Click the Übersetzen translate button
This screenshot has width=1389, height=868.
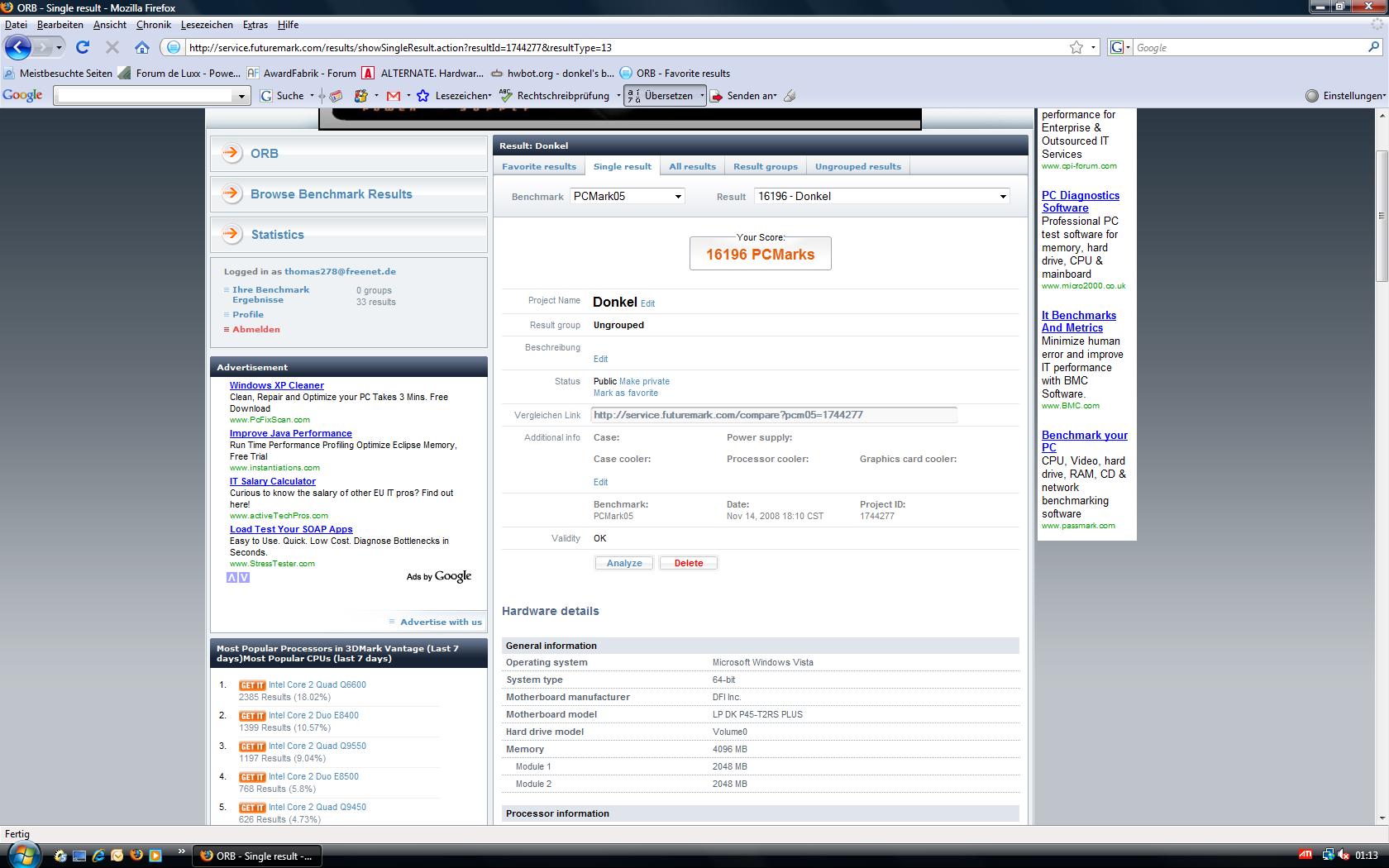point(661,96)
